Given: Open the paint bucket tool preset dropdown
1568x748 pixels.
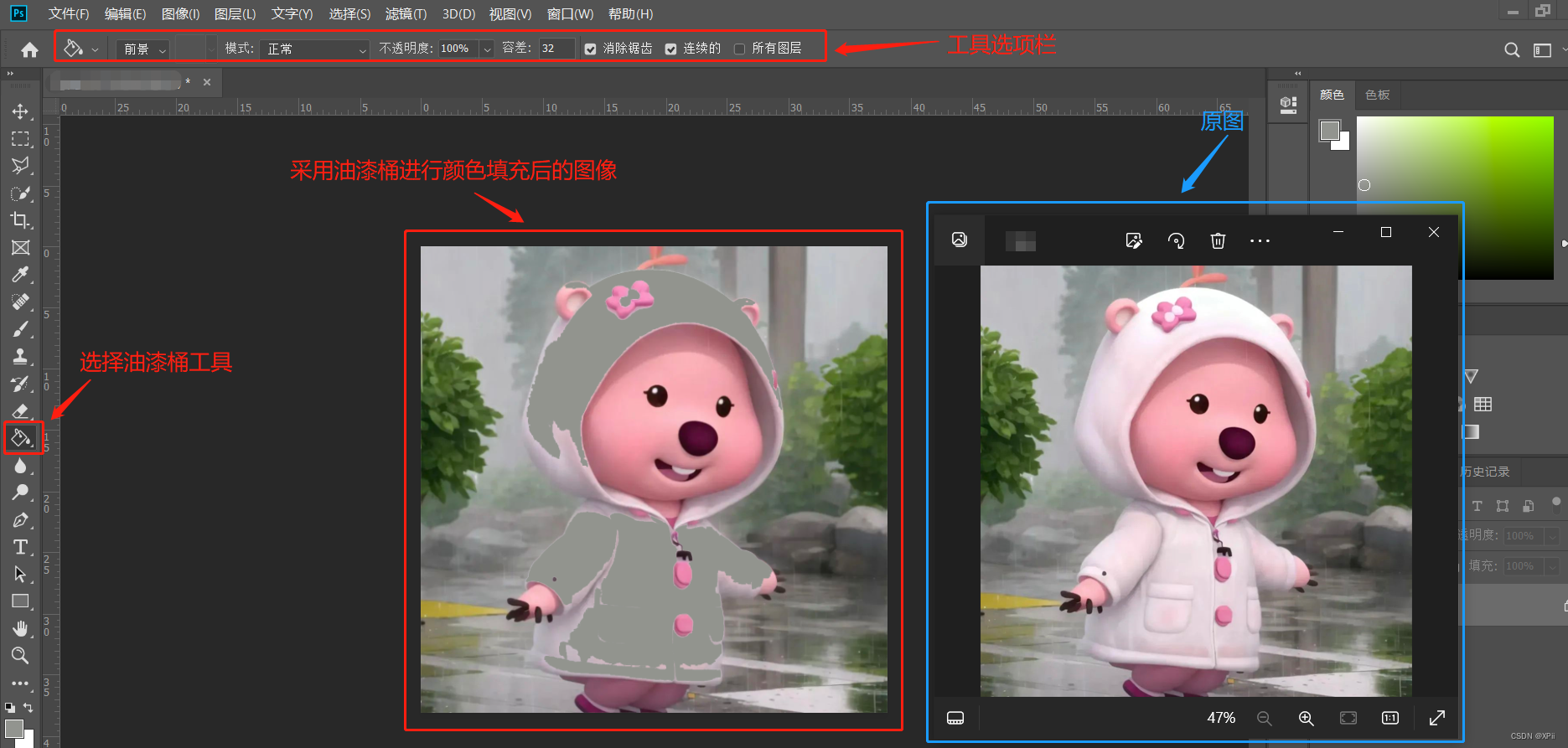Looking at the screenshot, I should click(x=95, y=49).
